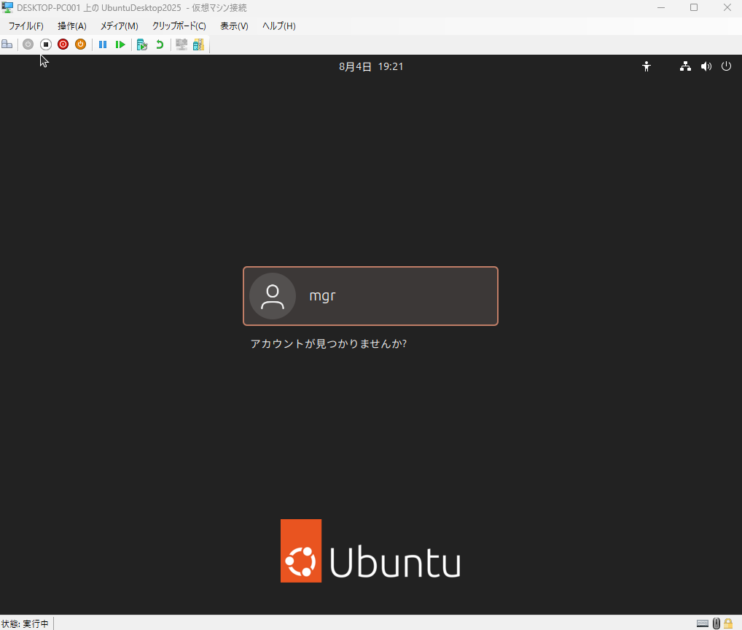742x630 pixels.
Task: Click the mgr user avatar
Action: tap(273, 296)
